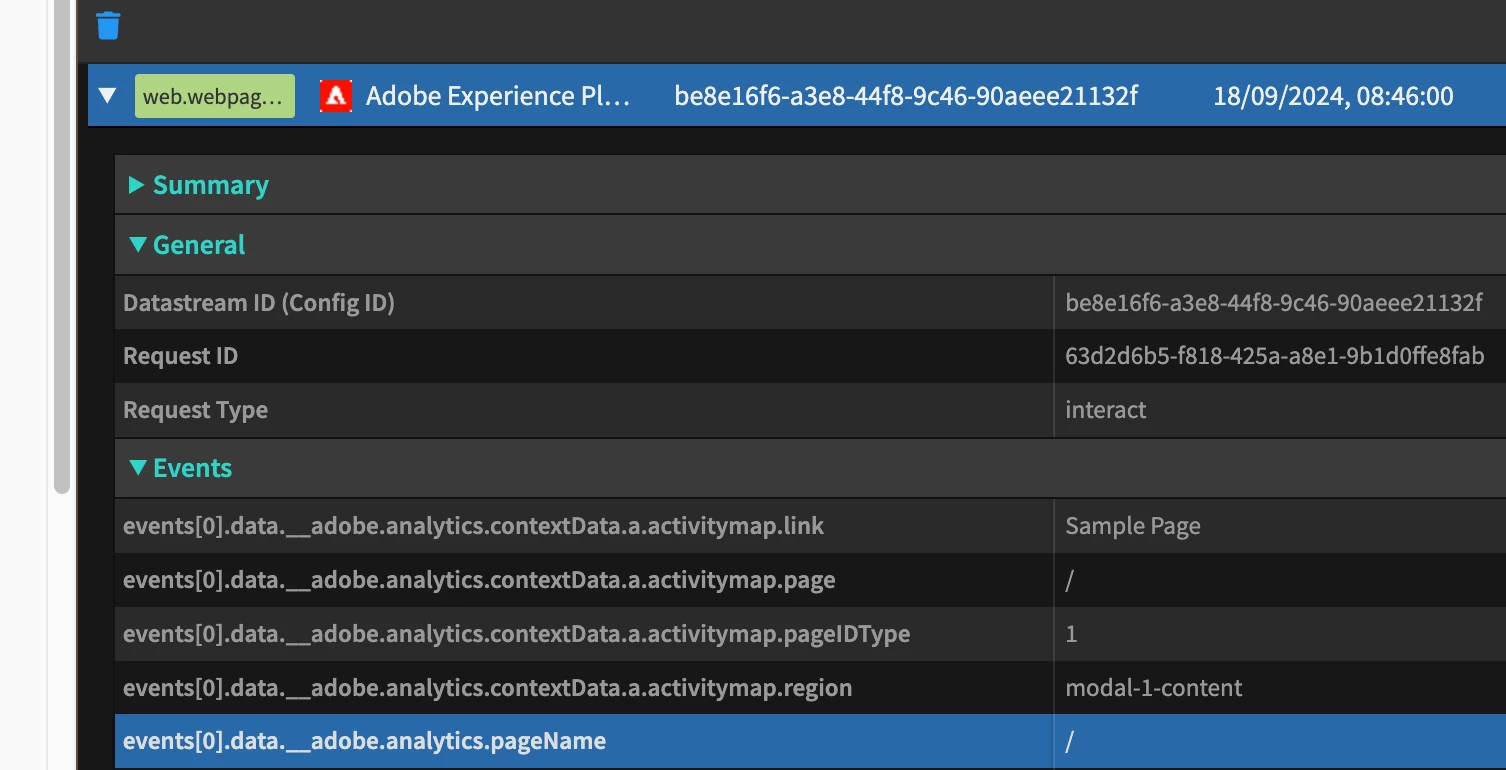Click the Datastream ID value cell
The image size is (1506, 770).
click(x=1280, y=303)
